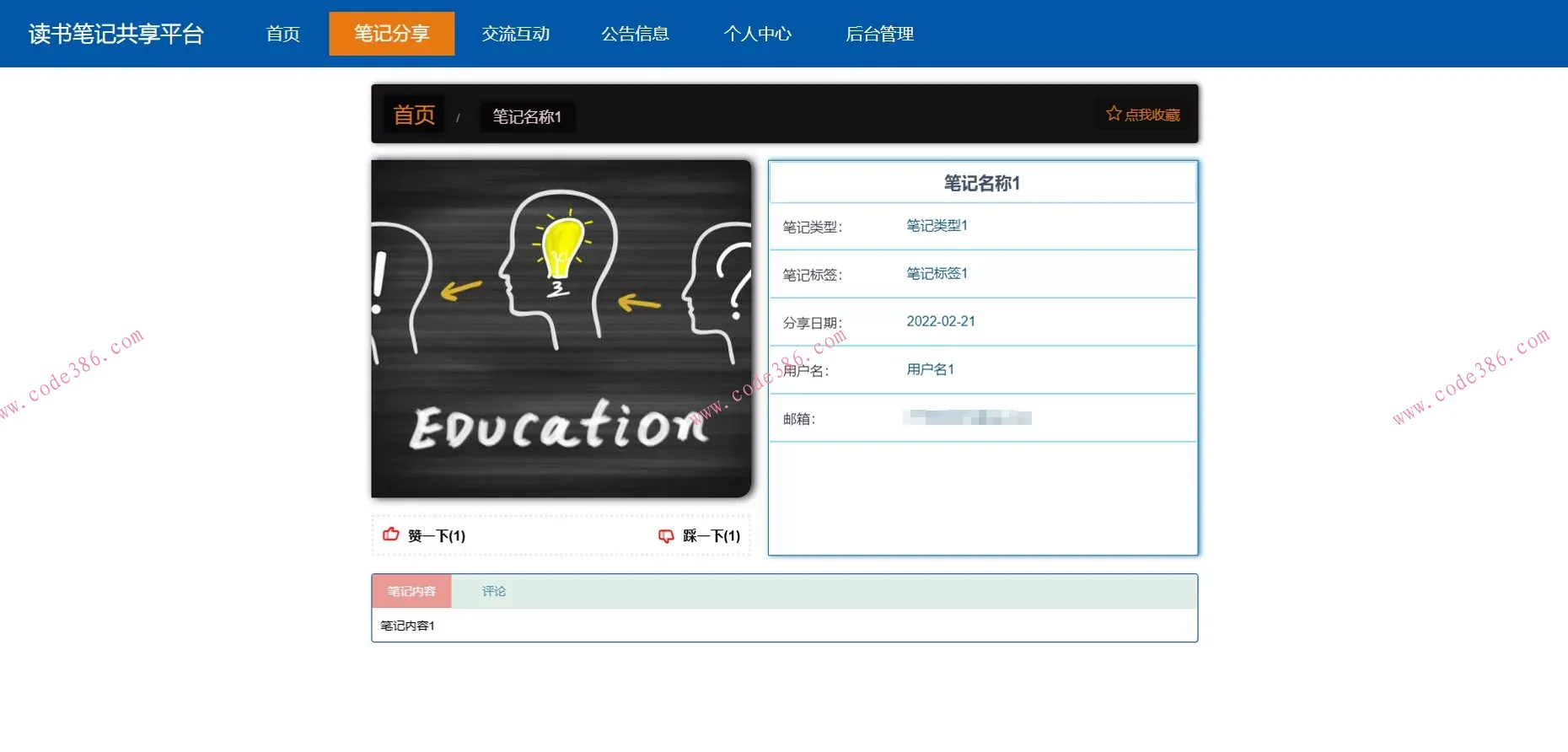Navigate to 个人中心 in the navigation bar
The image size is (1568, 752).
tap(757, 34)
